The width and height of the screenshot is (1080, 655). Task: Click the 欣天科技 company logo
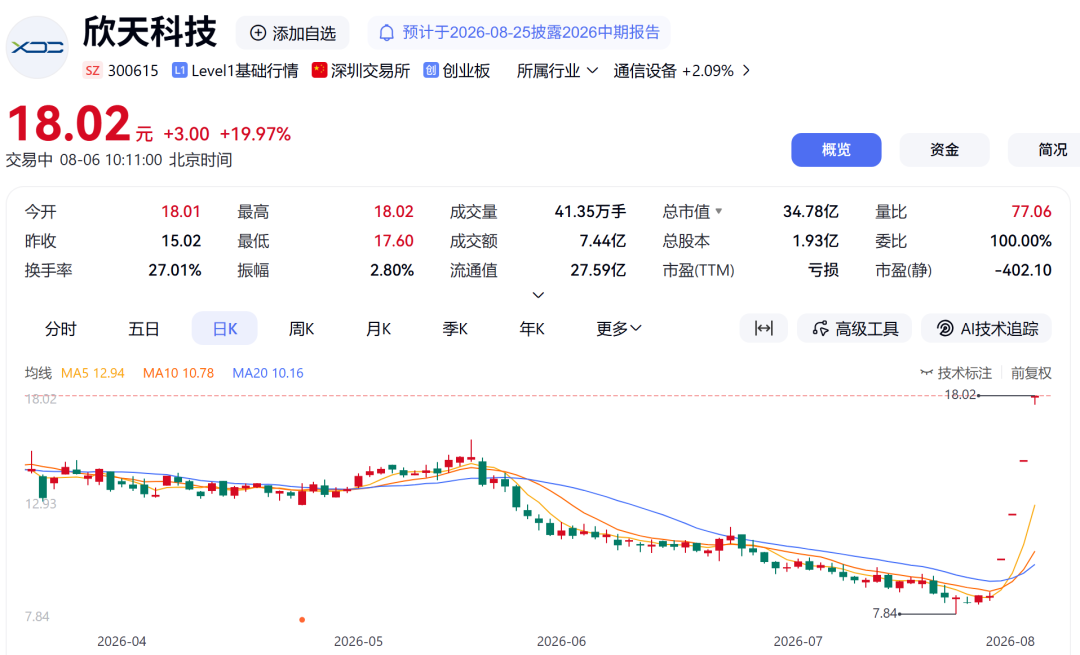(x=38, y=48)
